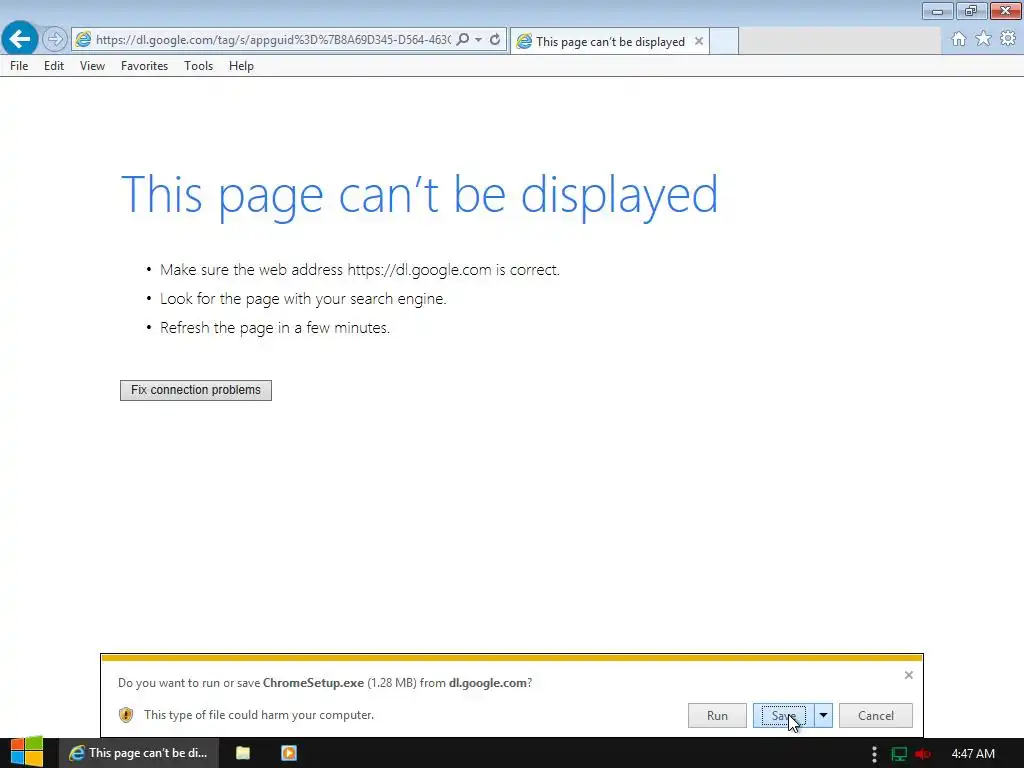1024x768 pixels.
Task: Click the 4:47 AM system clock
Action: 973,754
